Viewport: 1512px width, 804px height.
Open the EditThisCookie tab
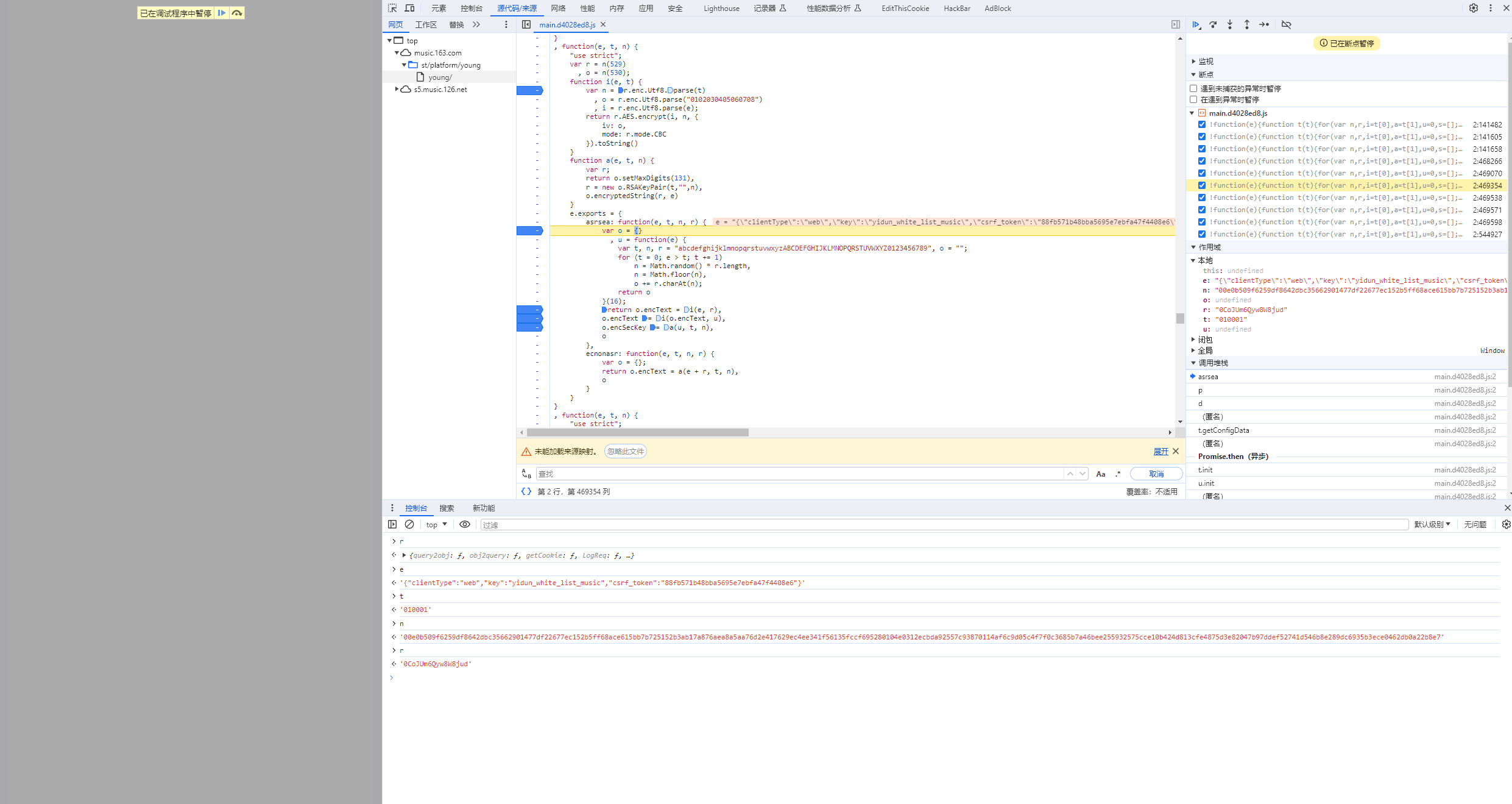click(x=905, y=8)
